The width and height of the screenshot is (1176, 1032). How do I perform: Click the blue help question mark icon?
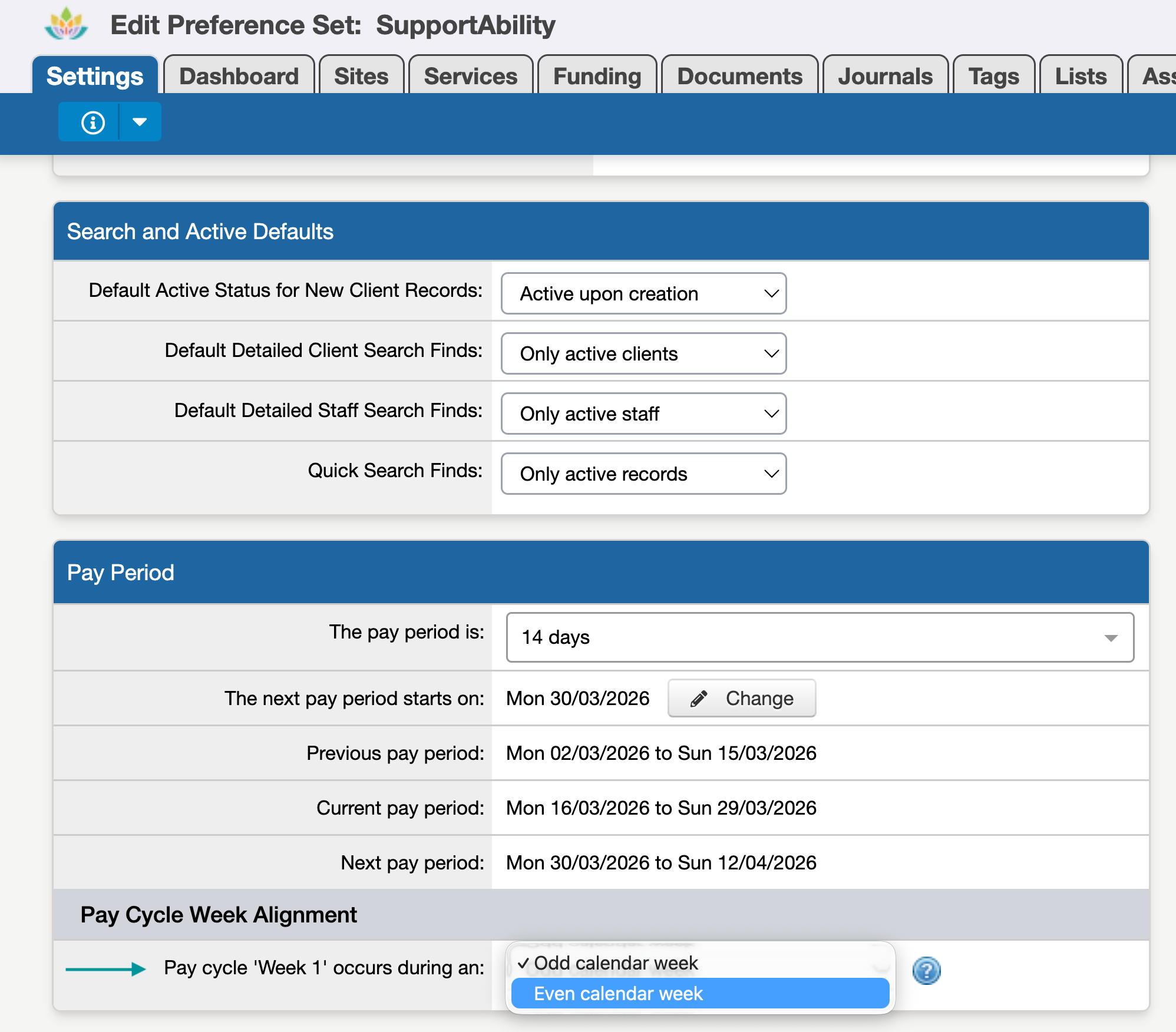pyautogui.click(x=926, y=970)
